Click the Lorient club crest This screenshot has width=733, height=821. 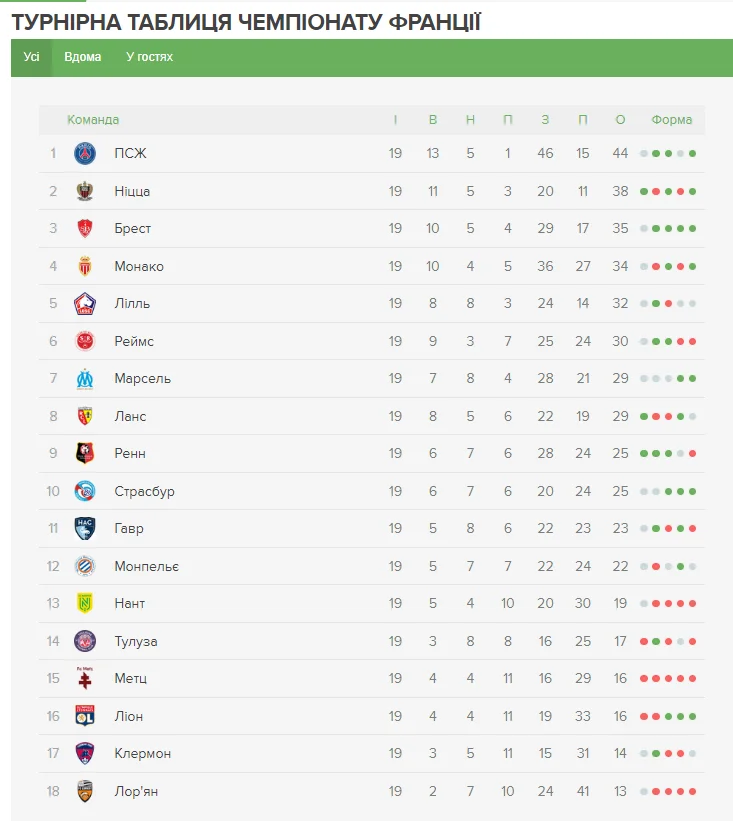tap(85, 791)
